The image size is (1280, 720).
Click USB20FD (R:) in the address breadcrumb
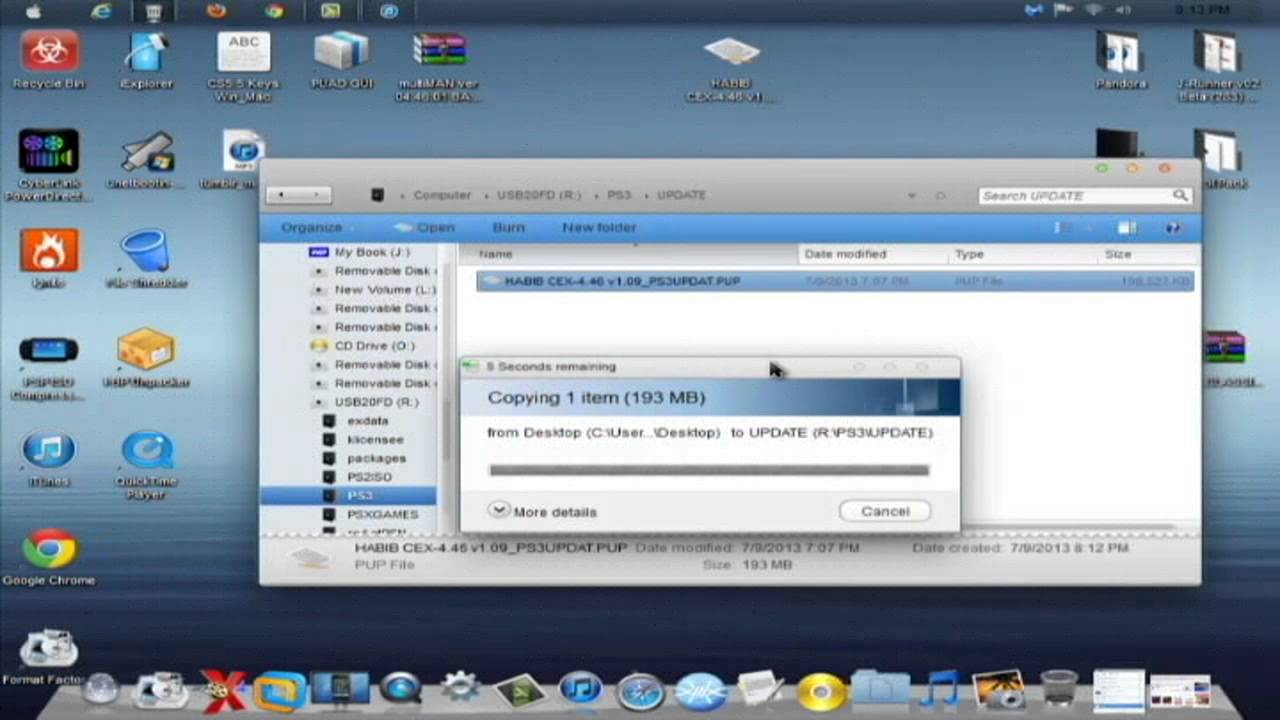pos(539,195)
